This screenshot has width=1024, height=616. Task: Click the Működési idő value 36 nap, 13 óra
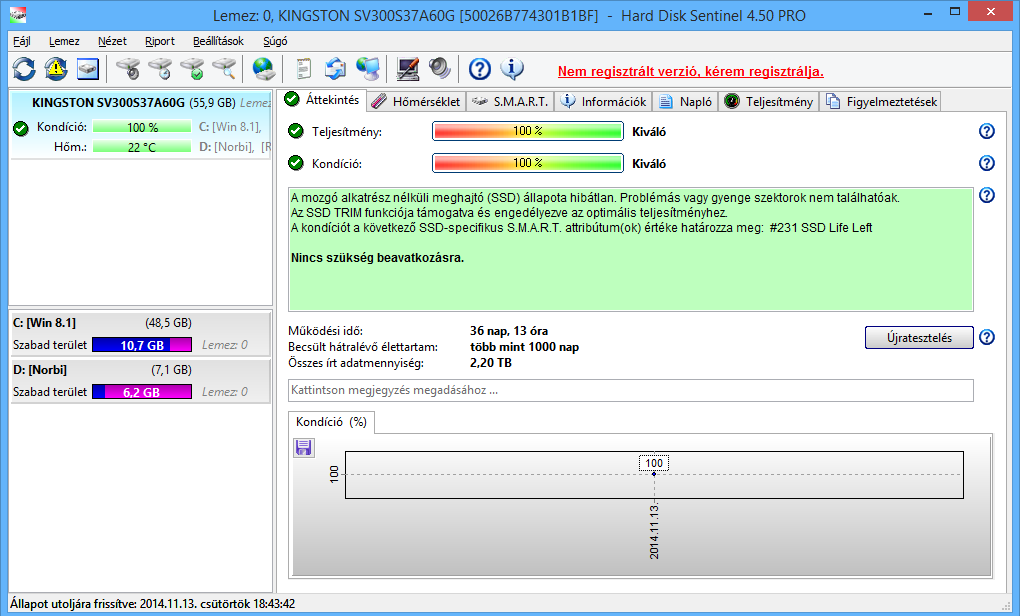509,331
